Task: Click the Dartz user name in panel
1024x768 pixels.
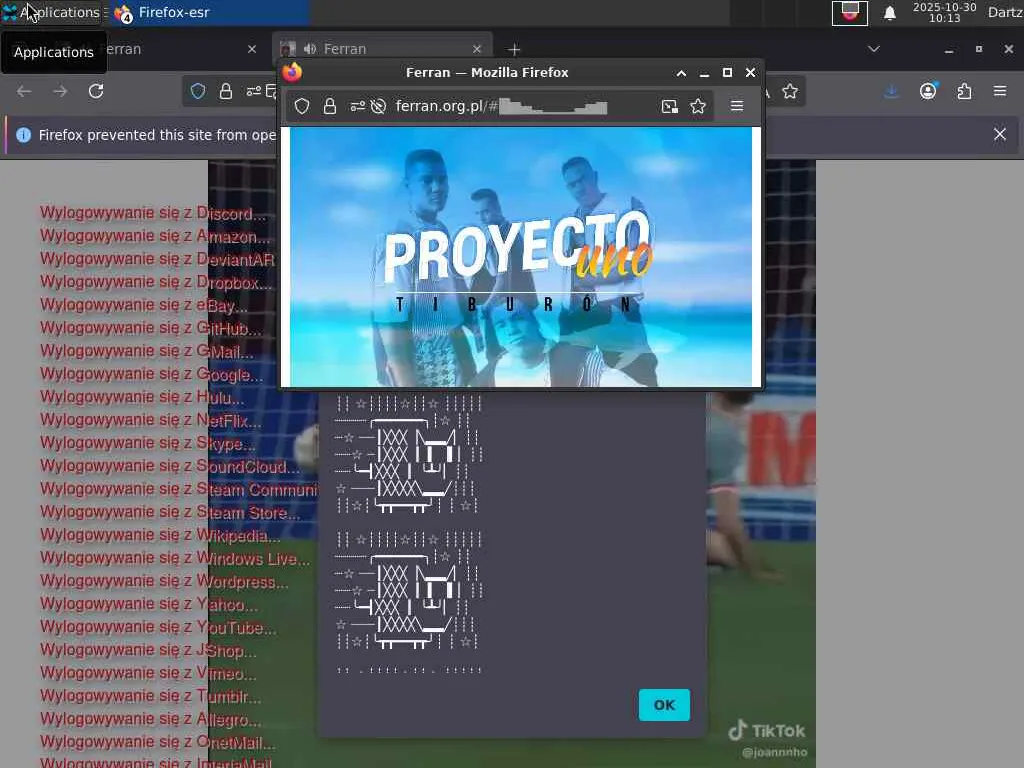Action: pos(1006,12)
